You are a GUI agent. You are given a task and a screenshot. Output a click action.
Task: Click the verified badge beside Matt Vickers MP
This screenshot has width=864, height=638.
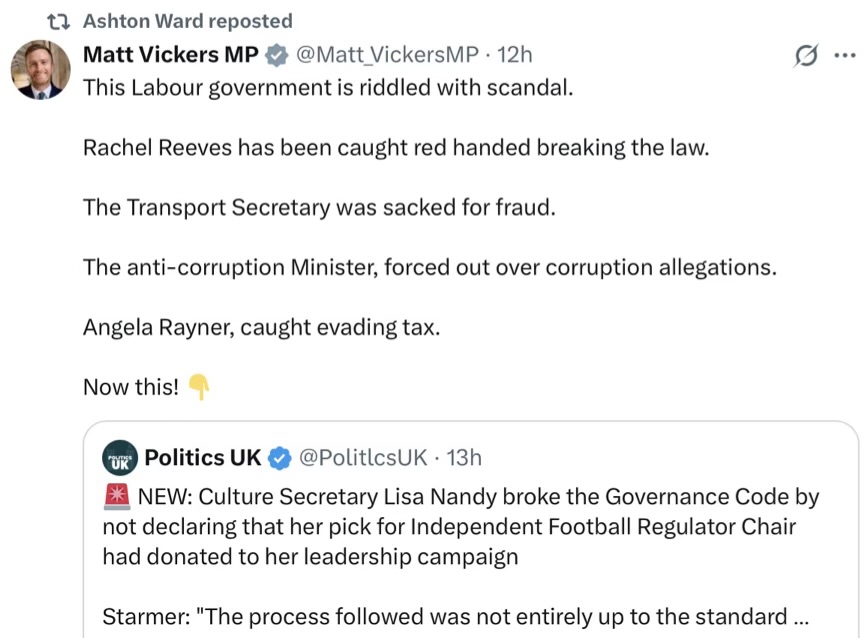pos(274,55)
